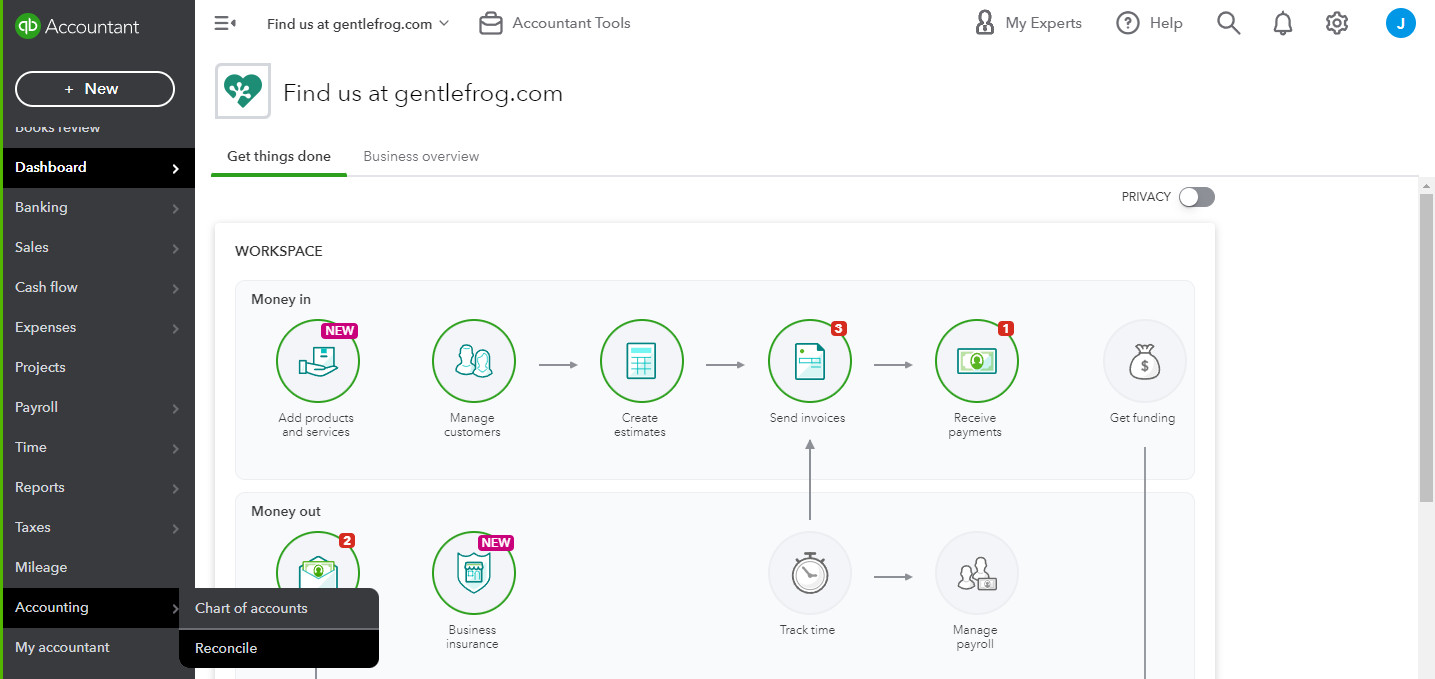Click the + New button
Viewport: 1435px width, 679px height.
point(95,89)
